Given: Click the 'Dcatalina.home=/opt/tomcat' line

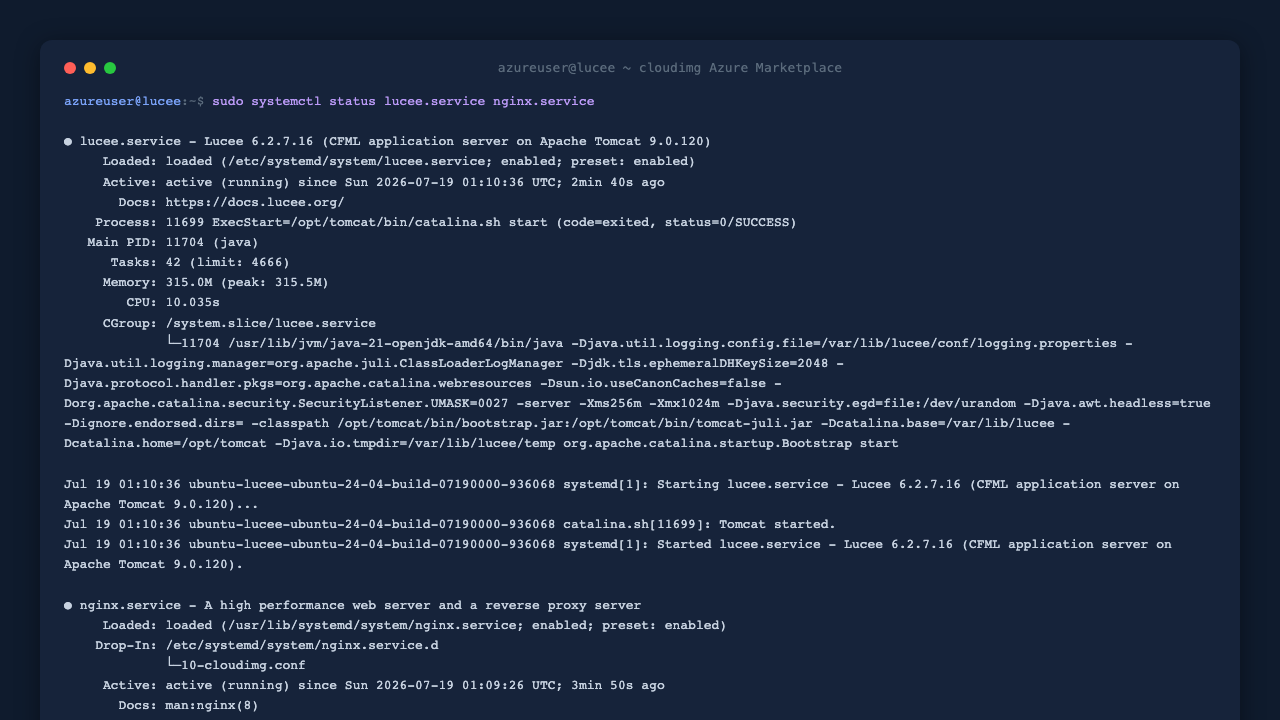Looking at the screenshot, I should point(481,443).
